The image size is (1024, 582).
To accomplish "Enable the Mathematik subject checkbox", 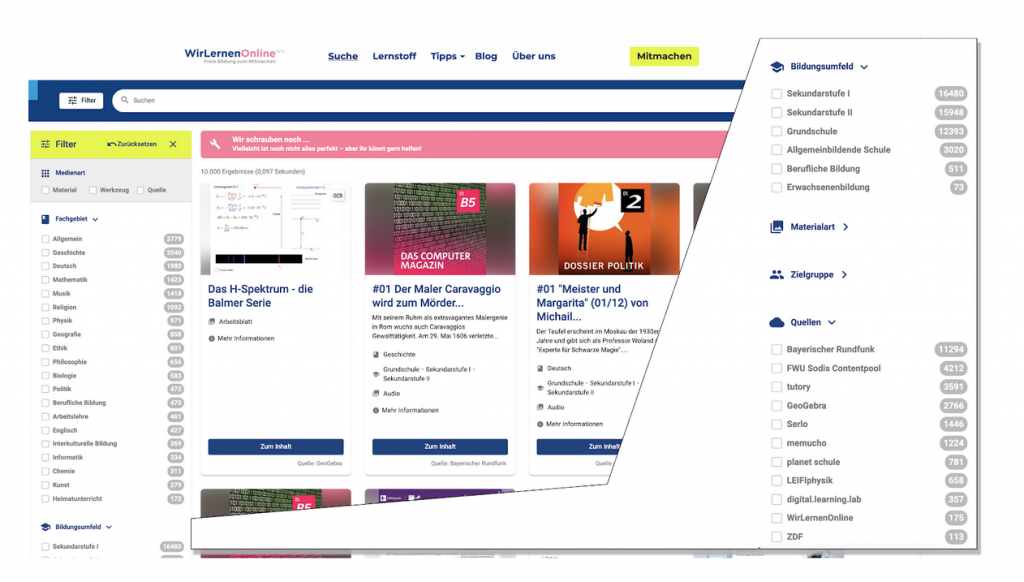I will (45, 280).
